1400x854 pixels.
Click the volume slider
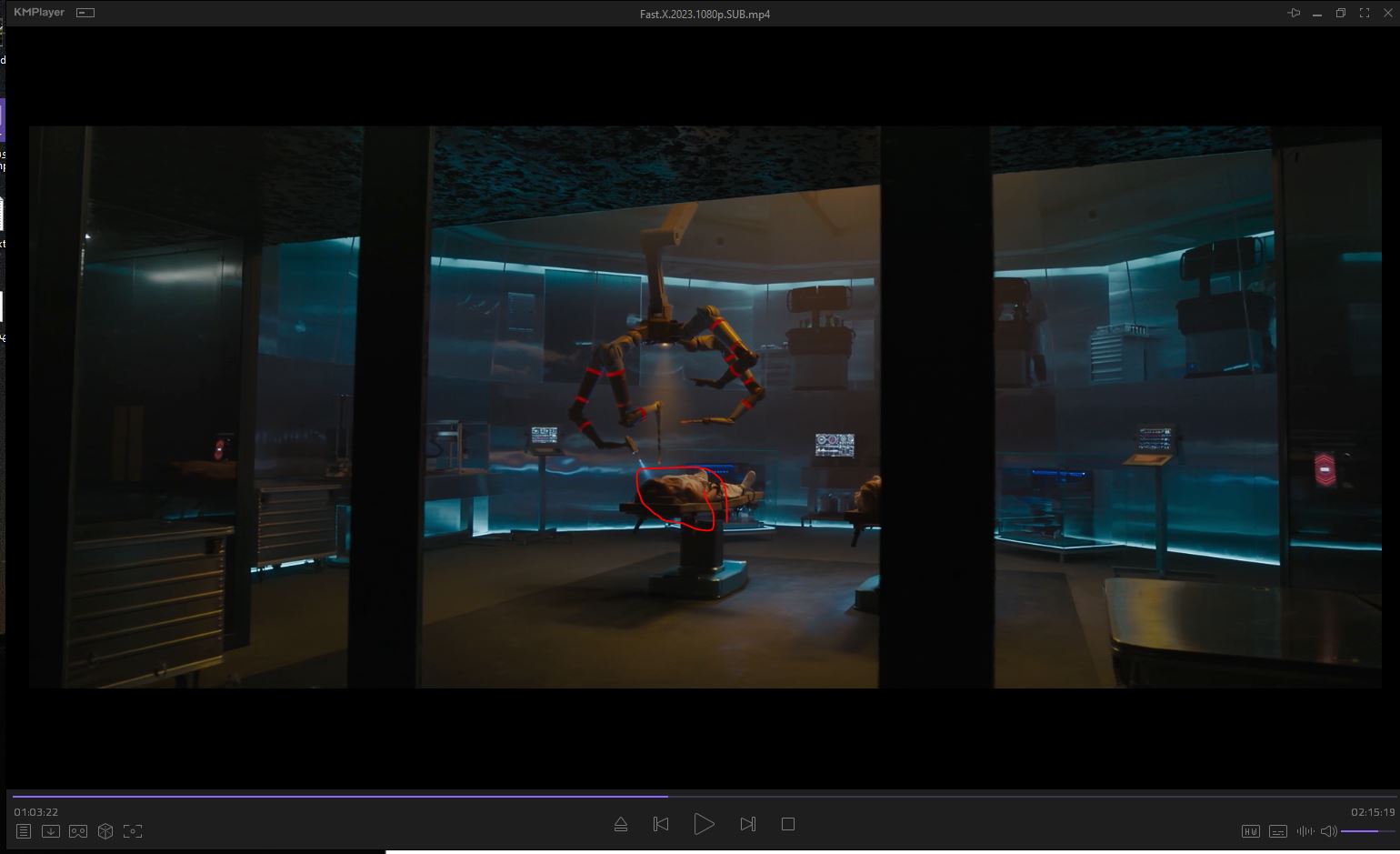pyautogui.click(x=1362, y=831)
